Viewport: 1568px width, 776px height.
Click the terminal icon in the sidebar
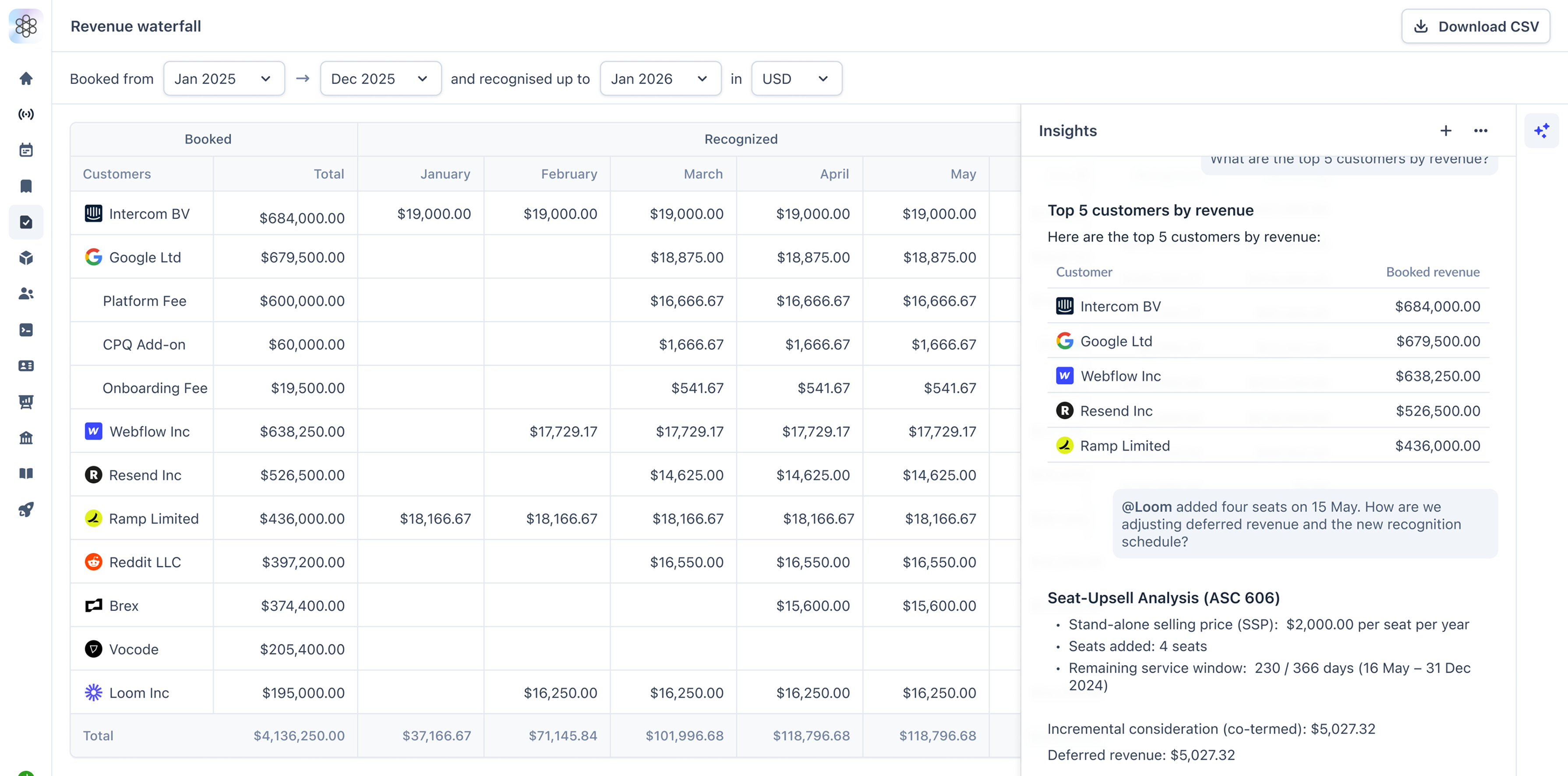tap(25, 330)
